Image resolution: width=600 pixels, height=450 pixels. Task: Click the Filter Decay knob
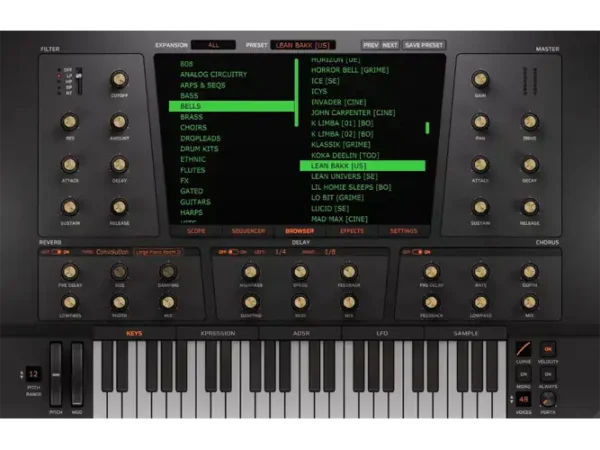pyautogui.click(x=119, y=165)
